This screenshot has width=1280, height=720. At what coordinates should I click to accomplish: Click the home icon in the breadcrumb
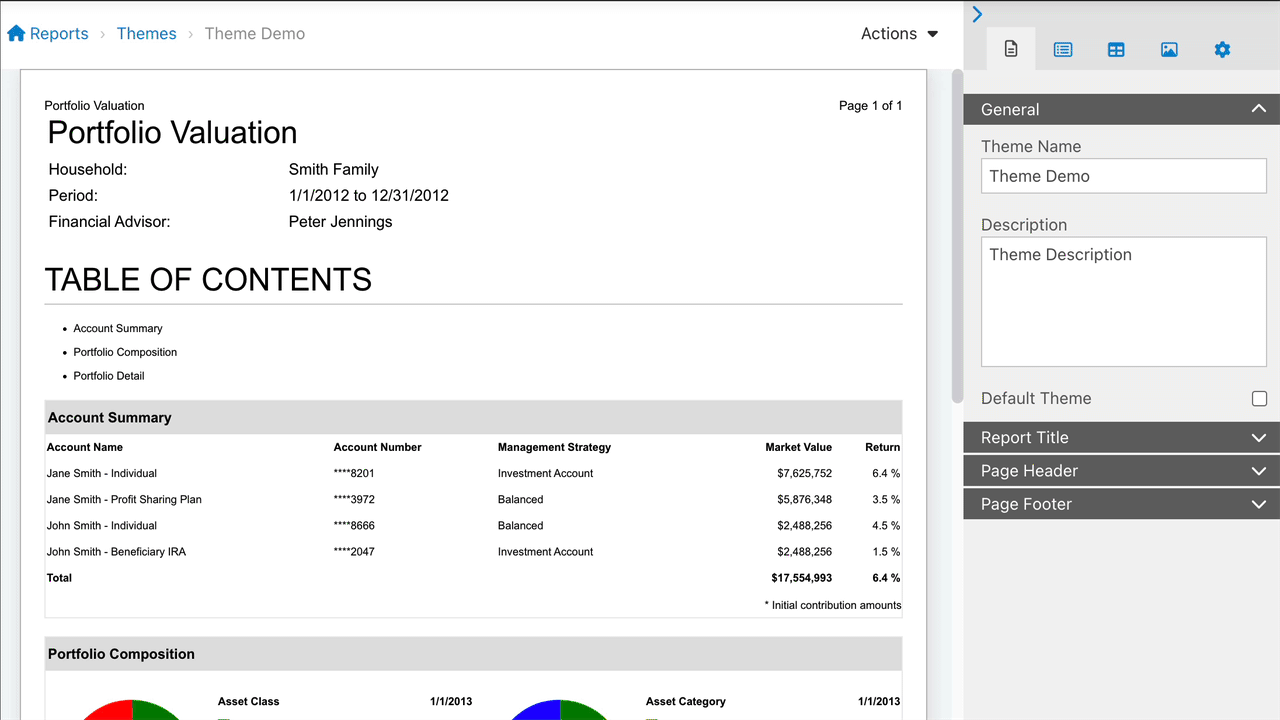point(16,33)
